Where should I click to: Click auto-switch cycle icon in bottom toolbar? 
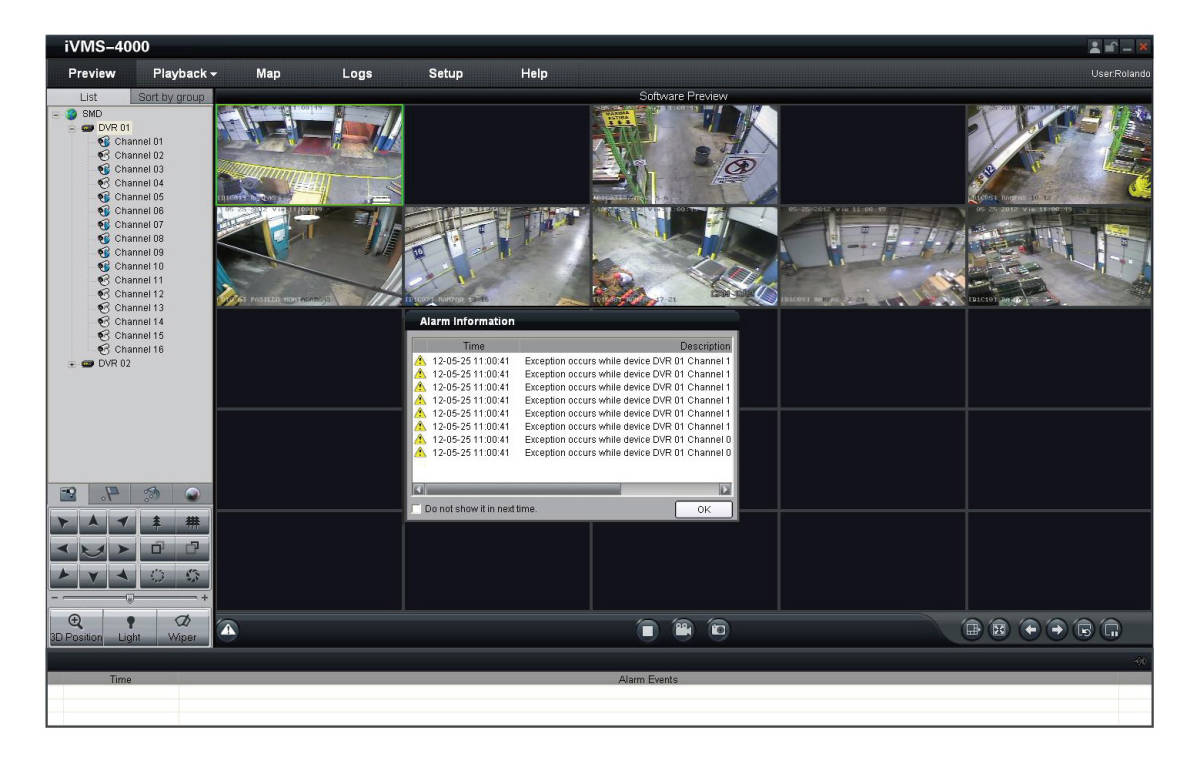pos(1084,629)
